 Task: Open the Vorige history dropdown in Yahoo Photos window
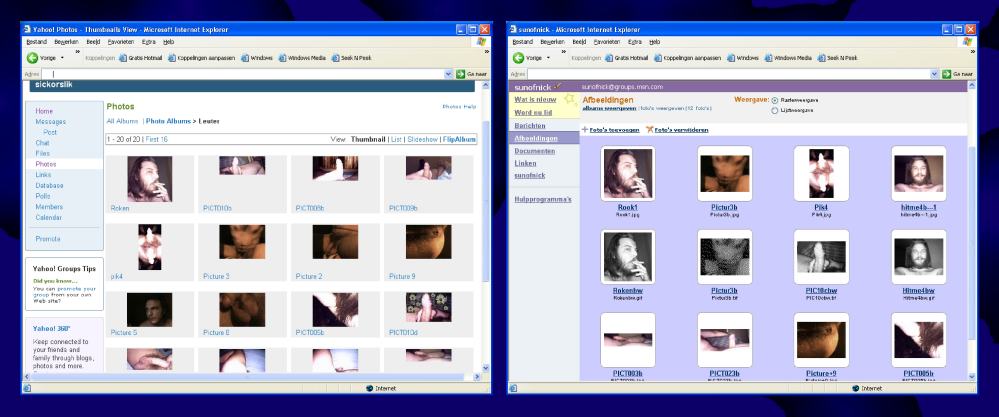coord(62,58)
